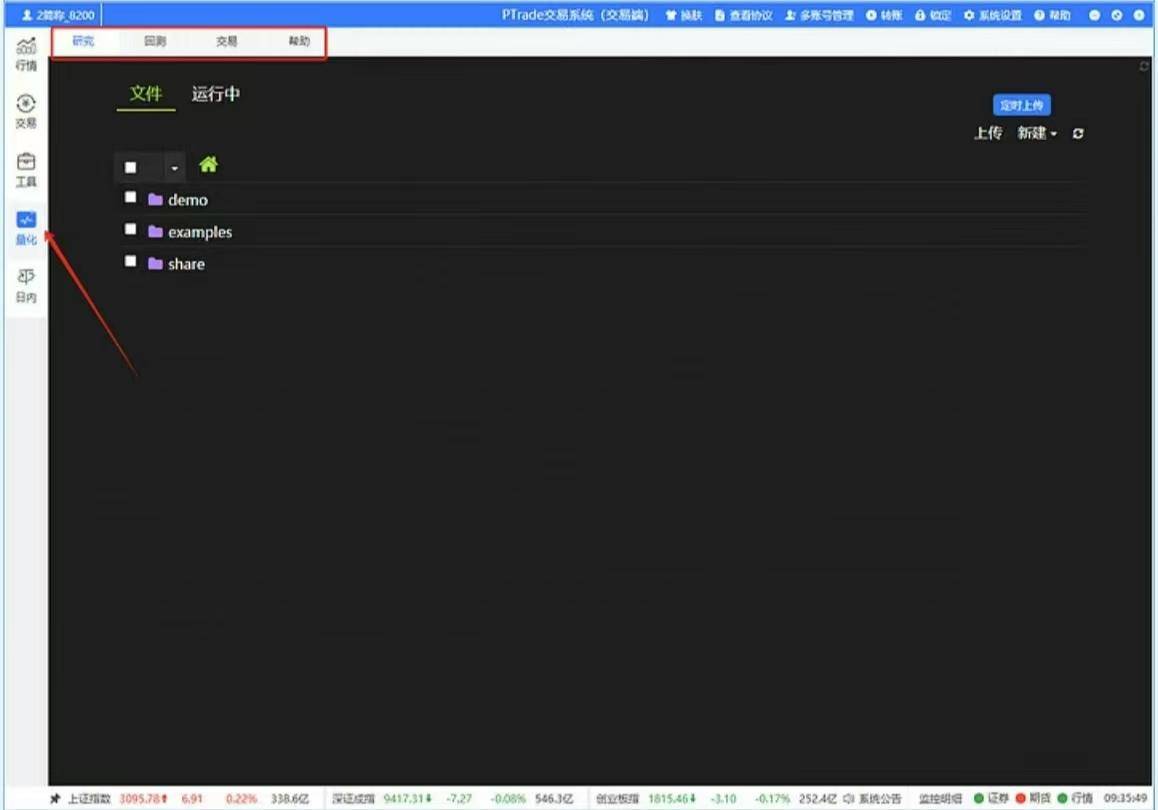Click the 期货 red connection status dot

pos(1021,798)
